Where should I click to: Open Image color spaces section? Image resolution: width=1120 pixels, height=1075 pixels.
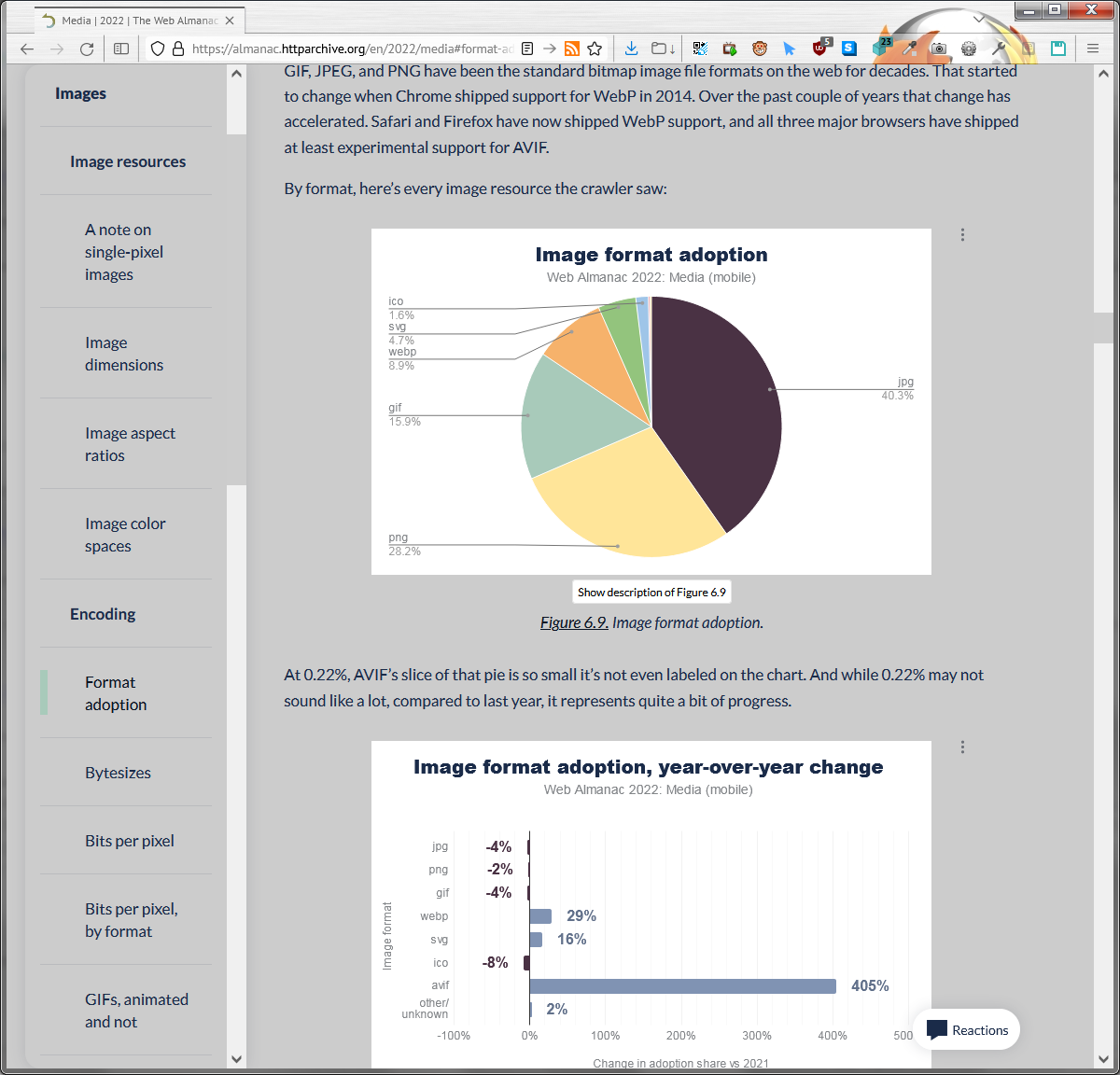[x=125, y=535]
